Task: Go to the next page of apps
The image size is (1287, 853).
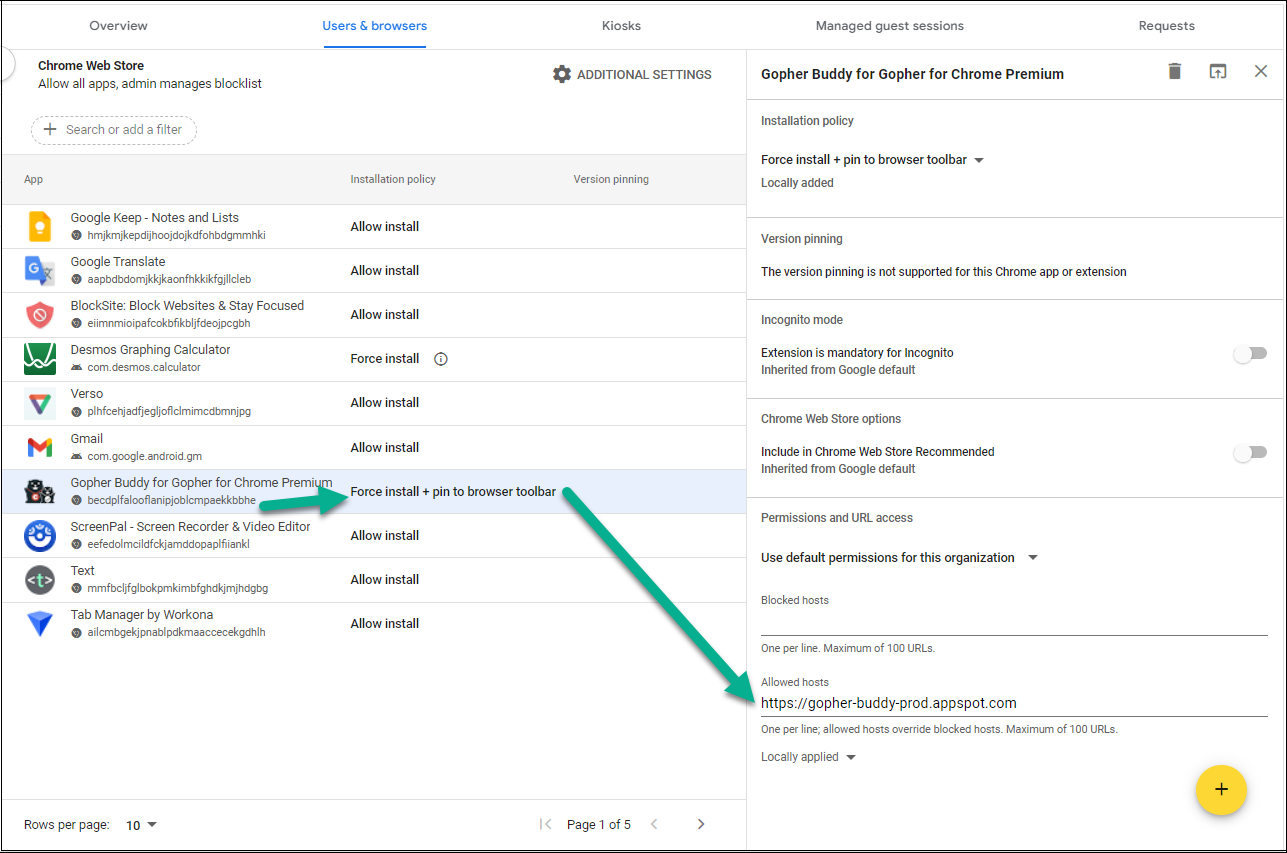Action: 701,824
